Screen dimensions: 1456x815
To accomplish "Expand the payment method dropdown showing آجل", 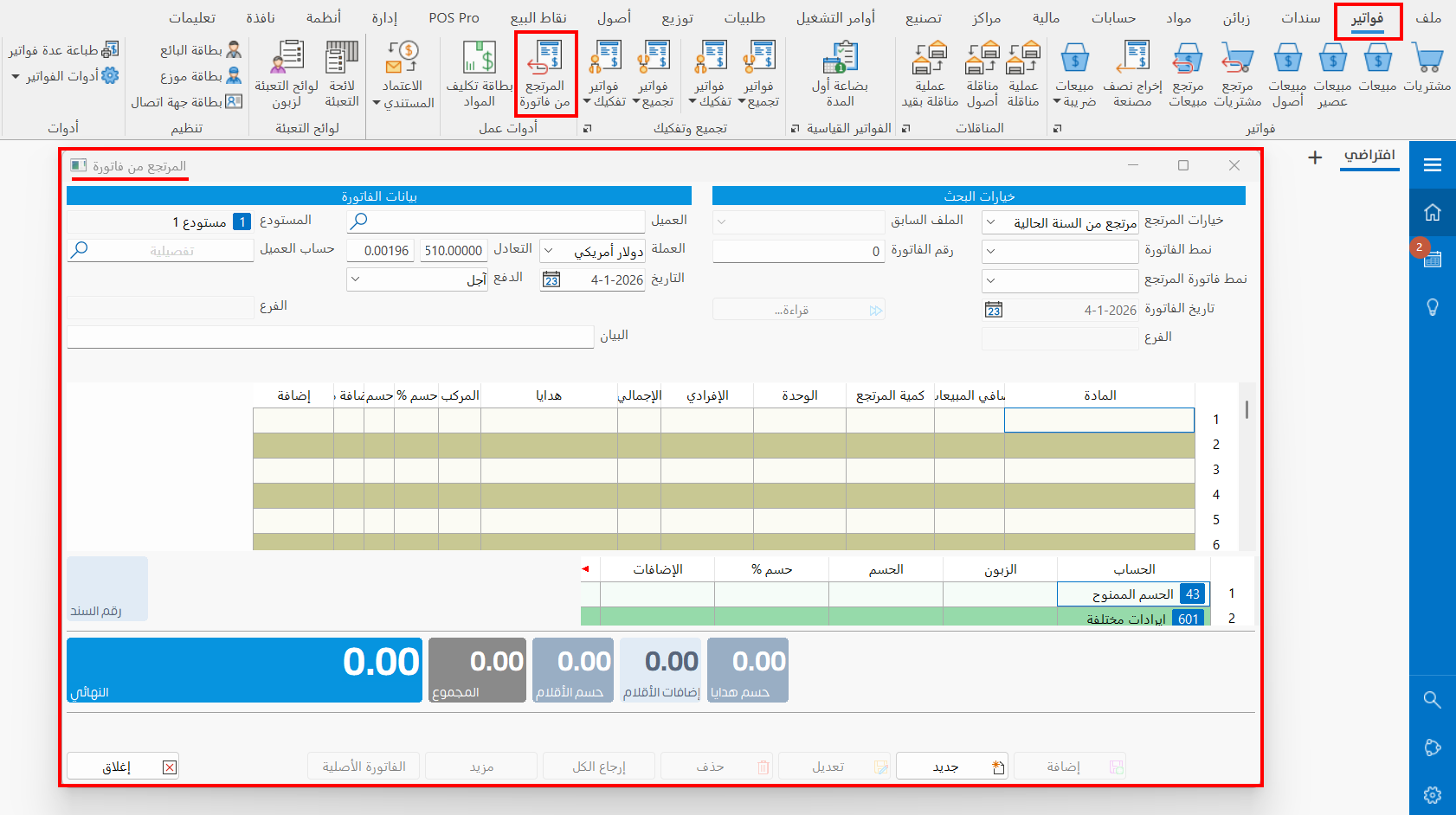I will coord(358,279).
